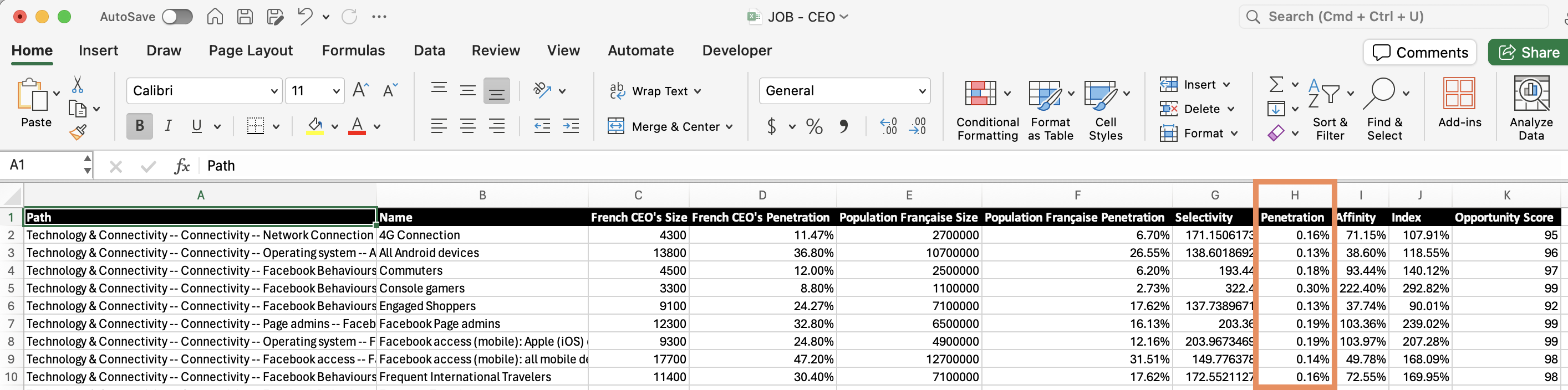Apply comma style format
The height and width of the screenshot is (390, 1568).
coord(844,126)
